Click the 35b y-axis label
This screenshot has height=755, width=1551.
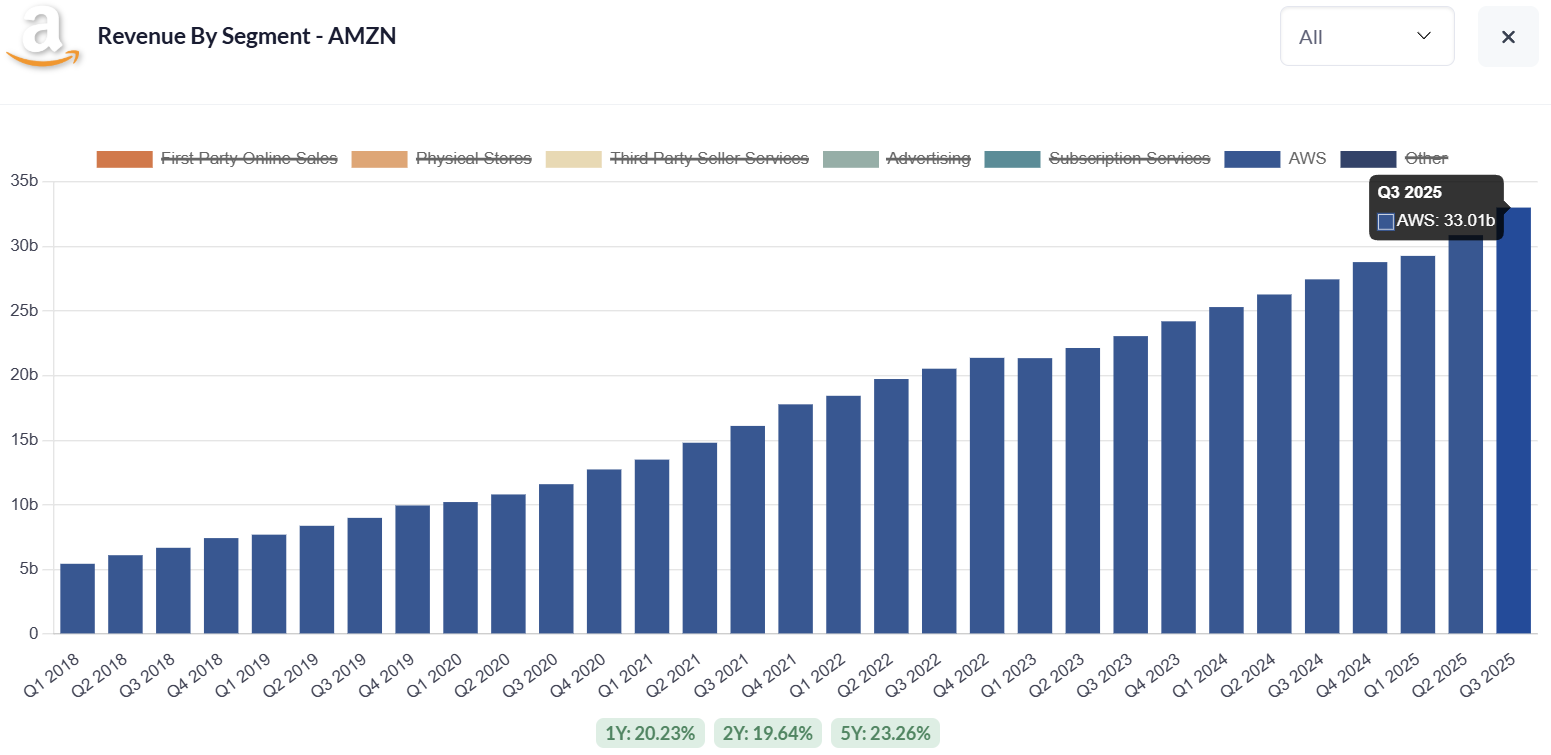pos(24,181)
